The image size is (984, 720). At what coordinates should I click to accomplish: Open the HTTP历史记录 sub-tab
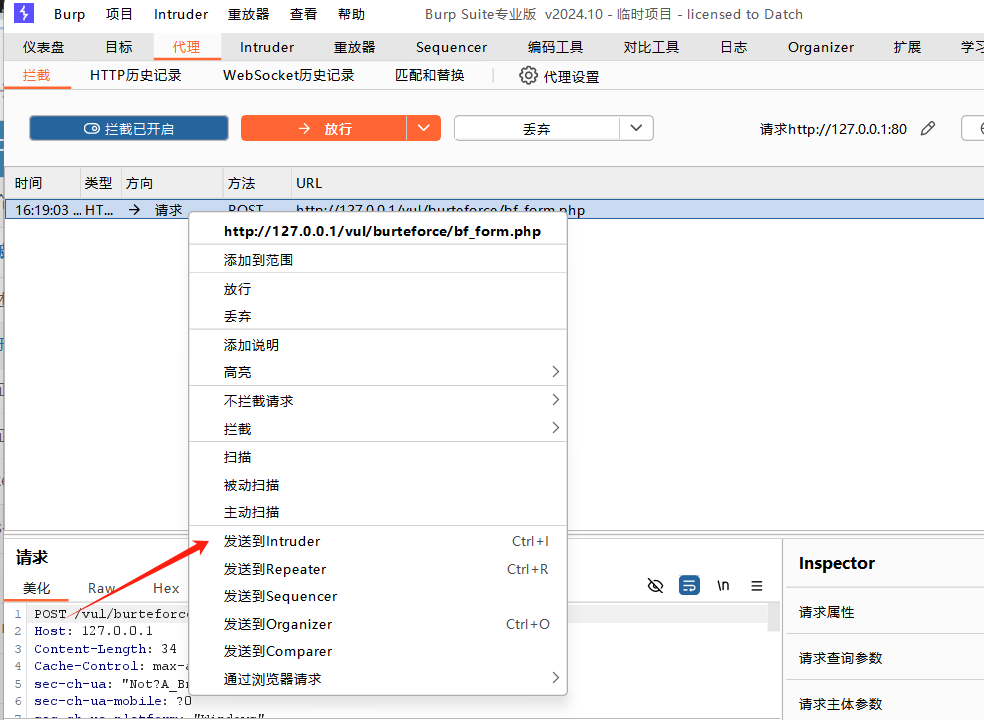(136, 75)
